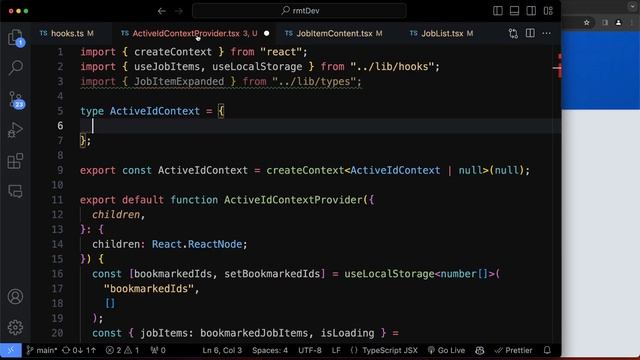Click the createContext import on line 1
Screen dimensions: 640x360
pos(173,52)
